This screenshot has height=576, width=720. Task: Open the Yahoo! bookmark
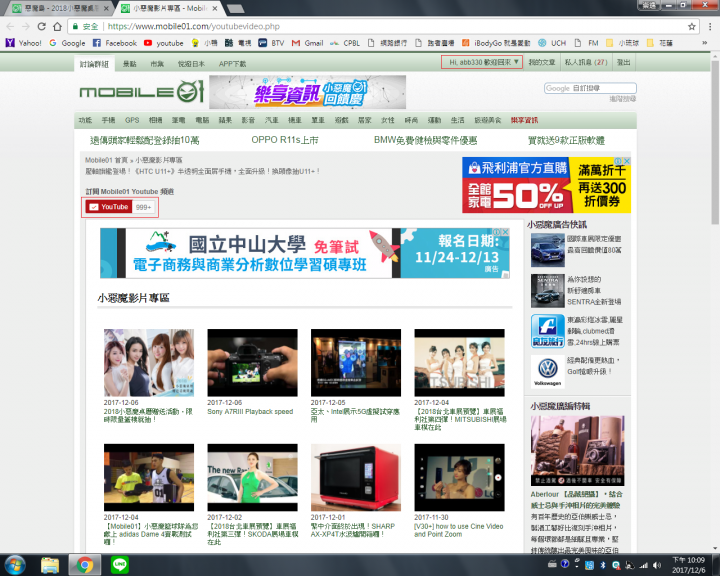(23, 43)
